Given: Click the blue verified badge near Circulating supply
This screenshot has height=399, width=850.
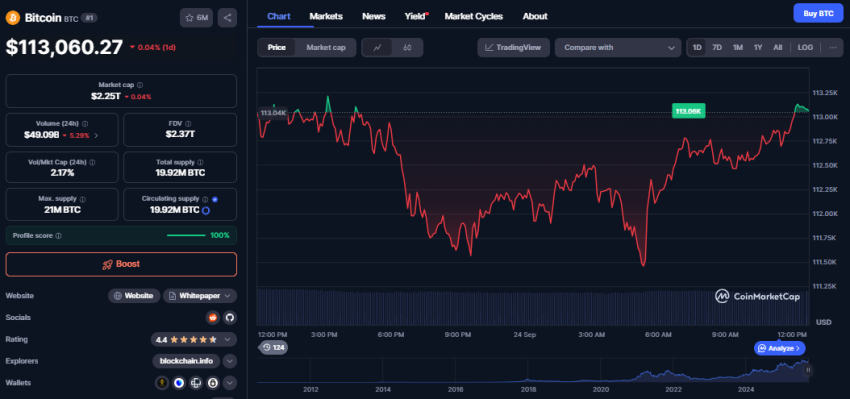Looking at the screenshot, I should pos(215,199).
